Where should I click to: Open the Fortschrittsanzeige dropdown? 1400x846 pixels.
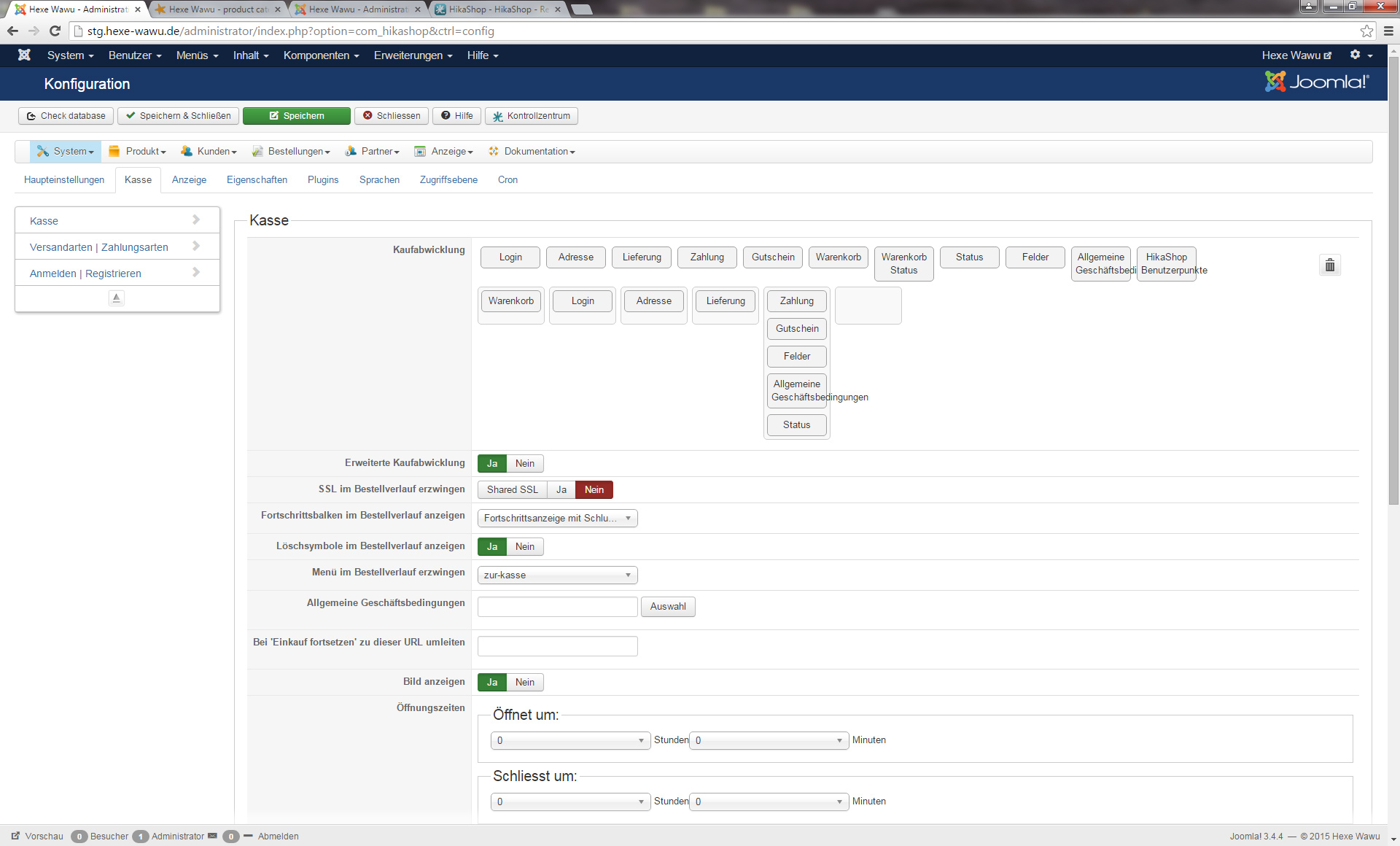point(557,519)
